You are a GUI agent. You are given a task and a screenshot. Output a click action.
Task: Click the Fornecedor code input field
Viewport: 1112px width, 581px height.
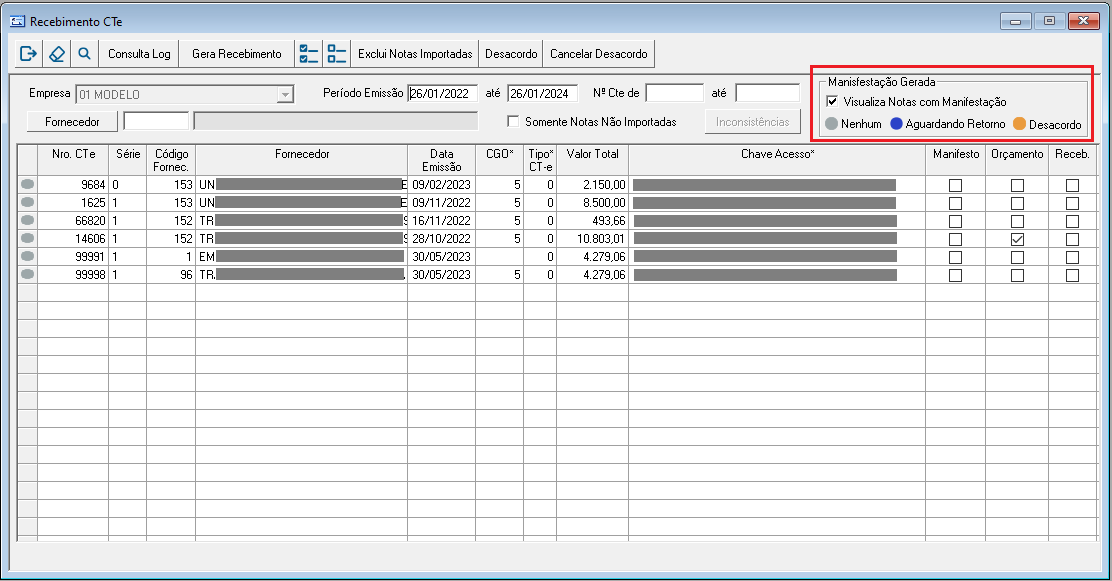tap(156, 121)
